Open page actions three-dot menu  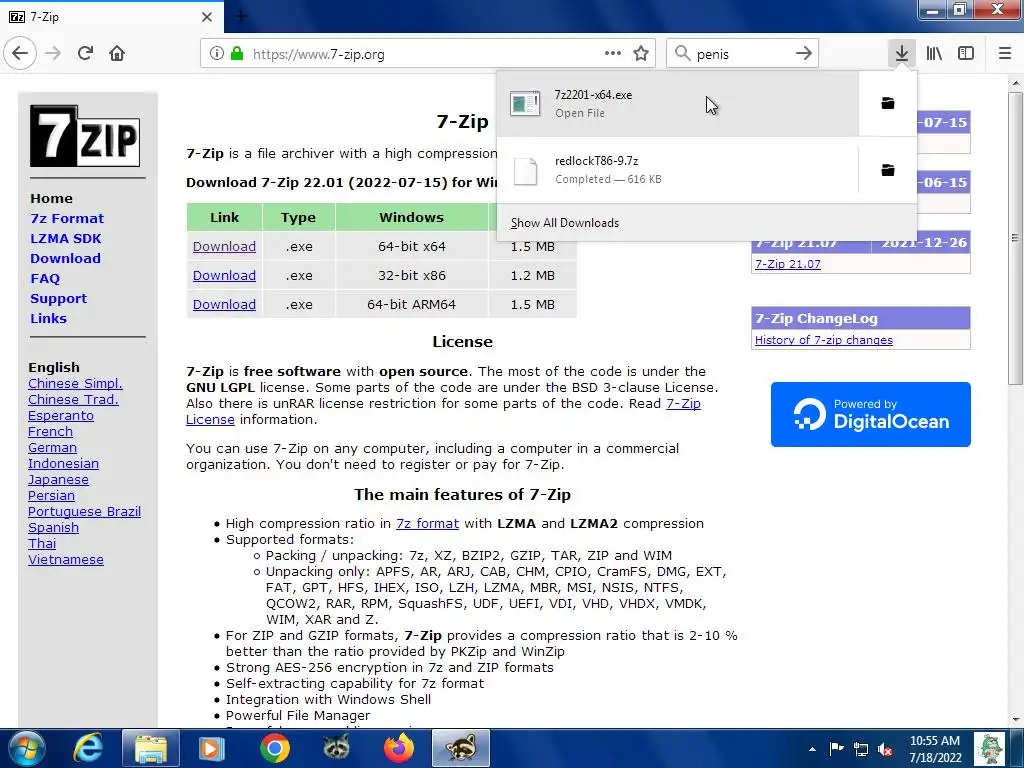coord(613,54)
